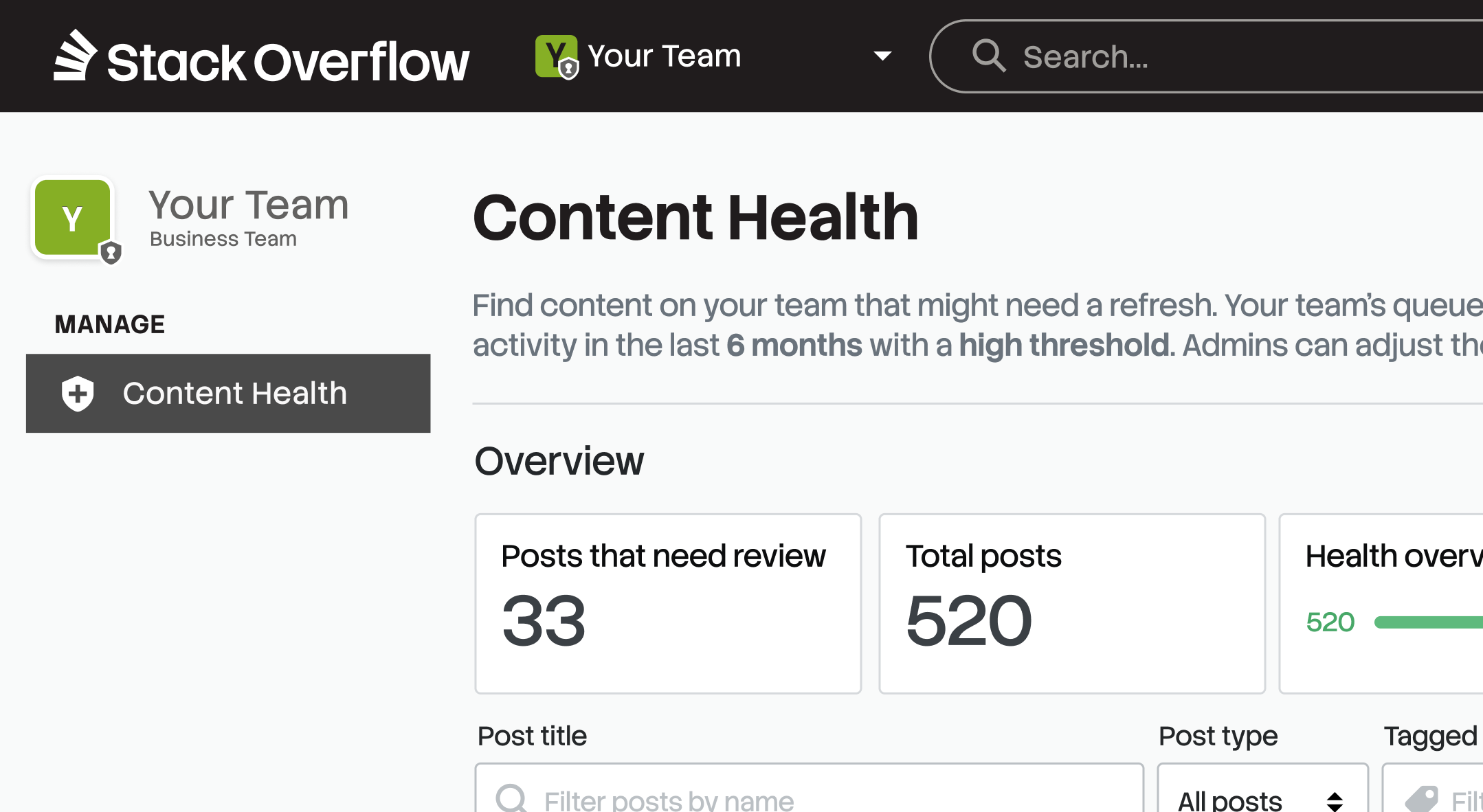Click the large green Y team avatar

click(73, 218)
